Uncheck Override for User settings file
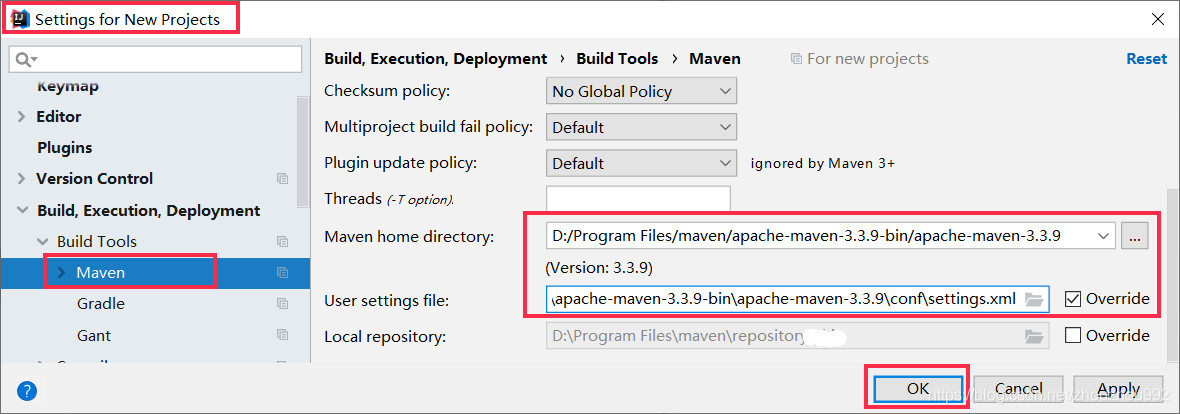This screenshot has width=1180, height=414. click(1073, 300)
